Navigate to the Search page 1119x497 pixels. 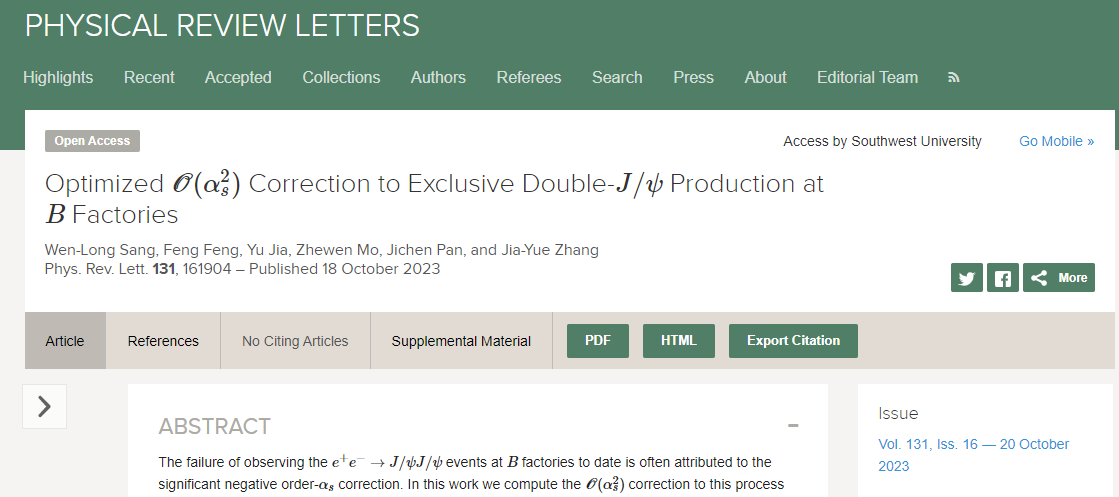coord(617,77)
